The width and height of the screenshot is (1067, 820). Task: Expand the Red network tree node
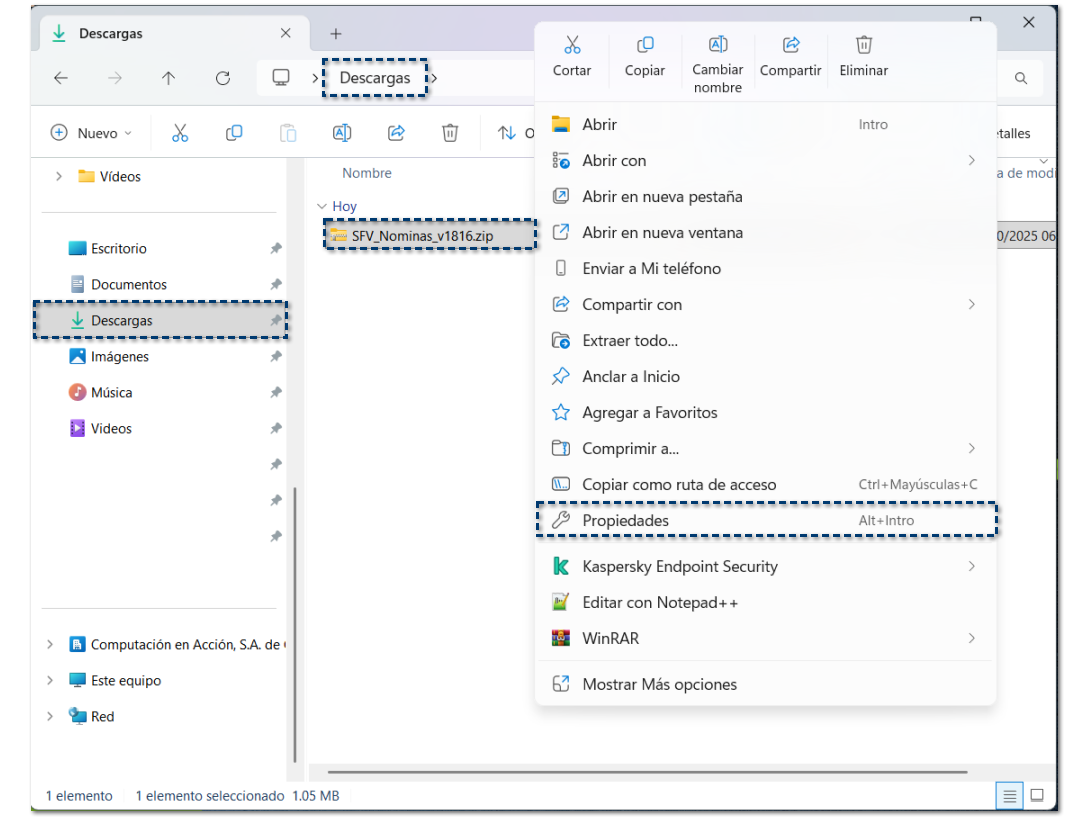50,717
